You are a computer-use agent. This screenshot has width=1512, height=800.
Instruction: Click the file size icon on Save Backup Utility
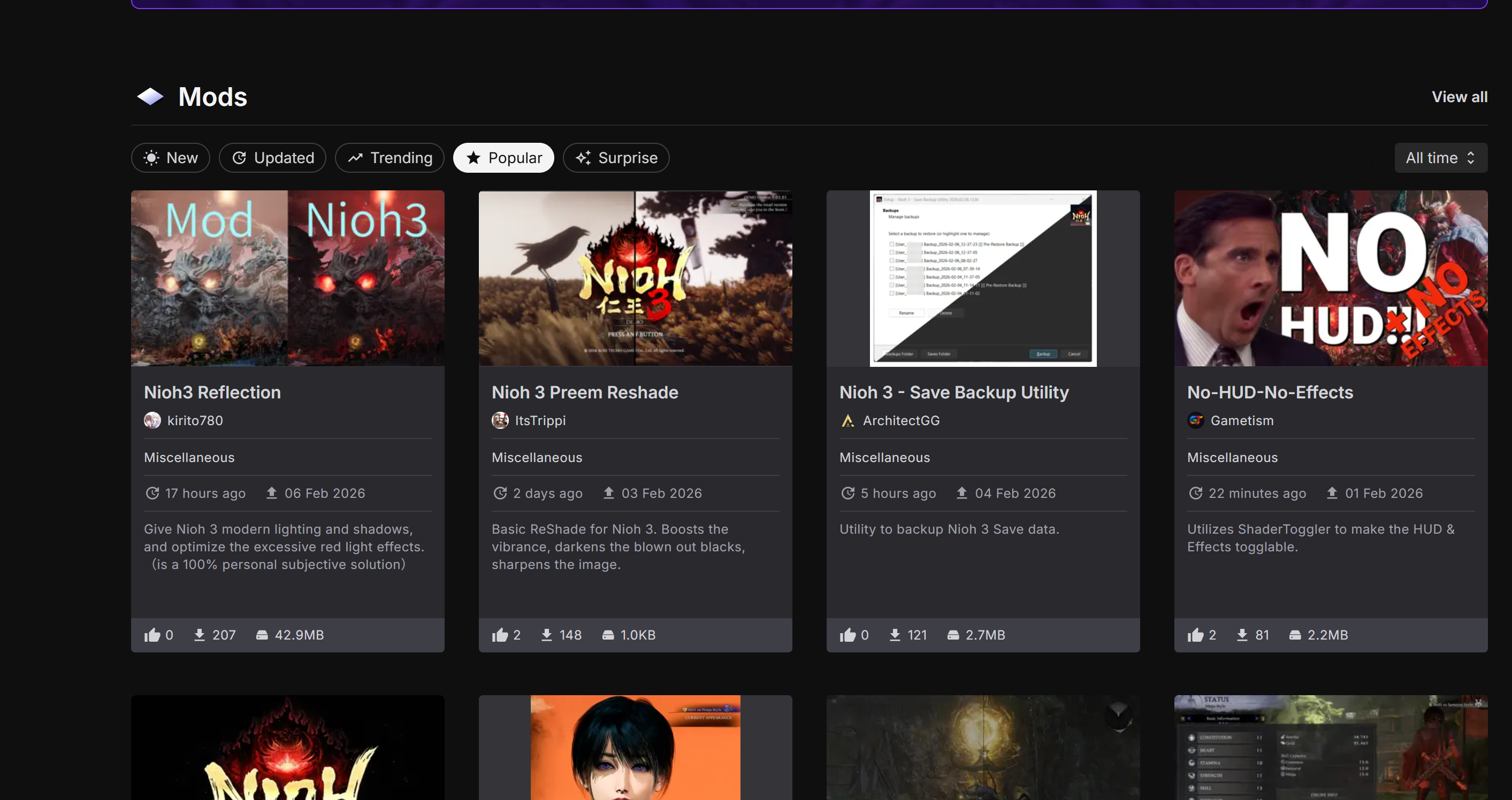tap(953, 635)
